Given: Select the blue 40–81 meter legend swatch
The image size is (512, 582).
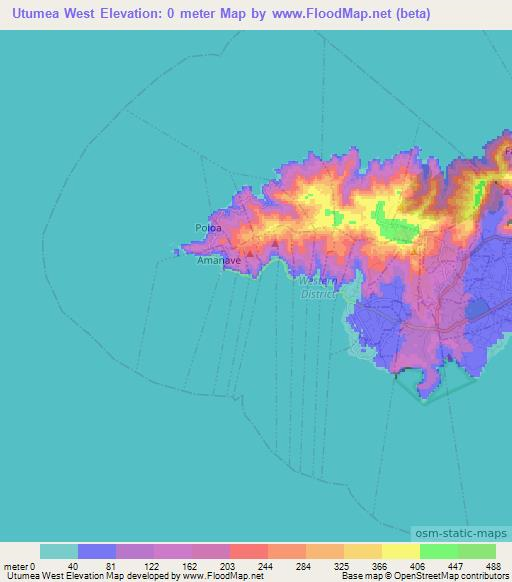Looking at the screenshot, I should tap(97, 552).
